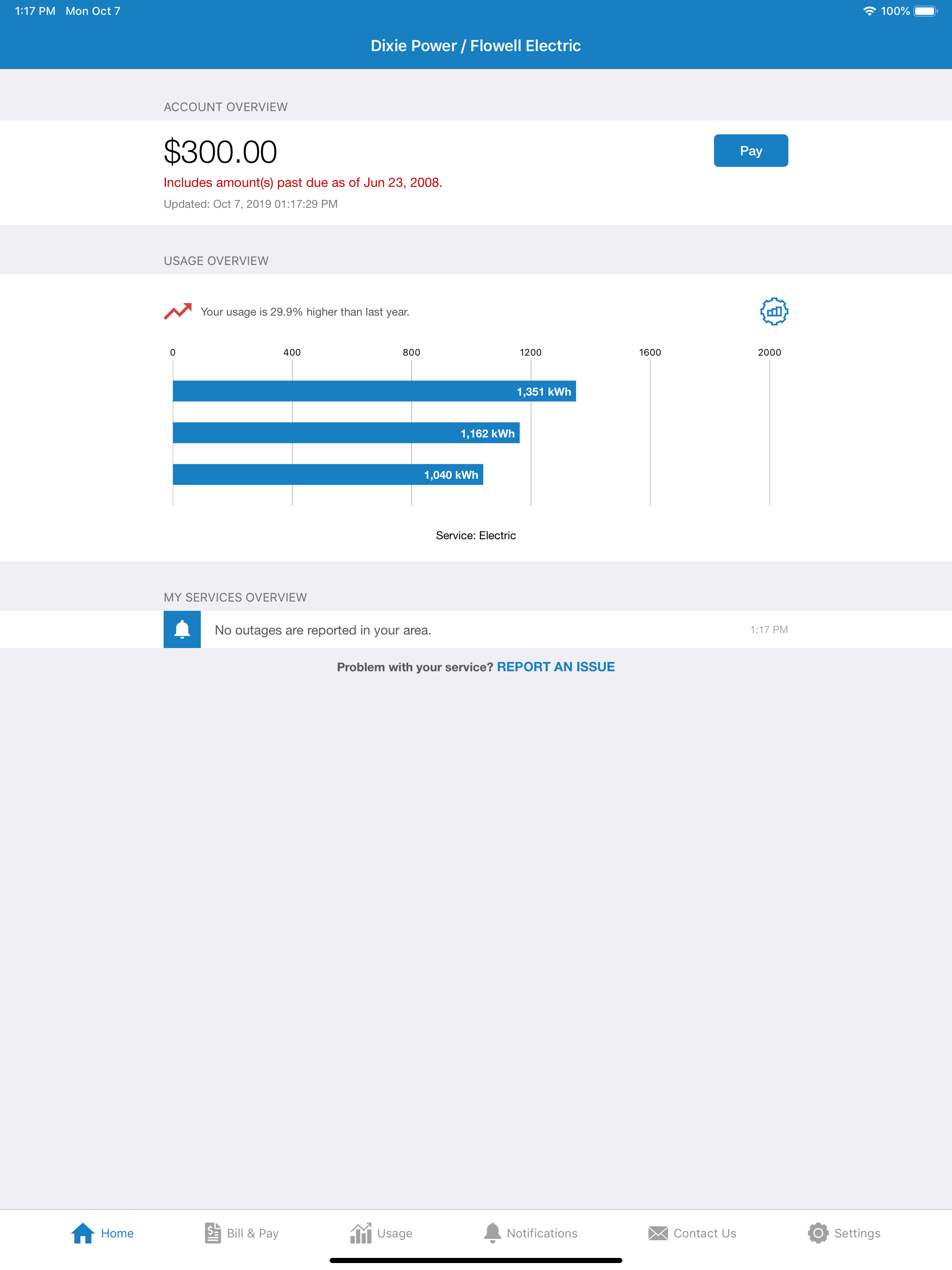Tap the Usage bar-chart icon in tab bar

pyautogui.click(x=361, y=1233)
